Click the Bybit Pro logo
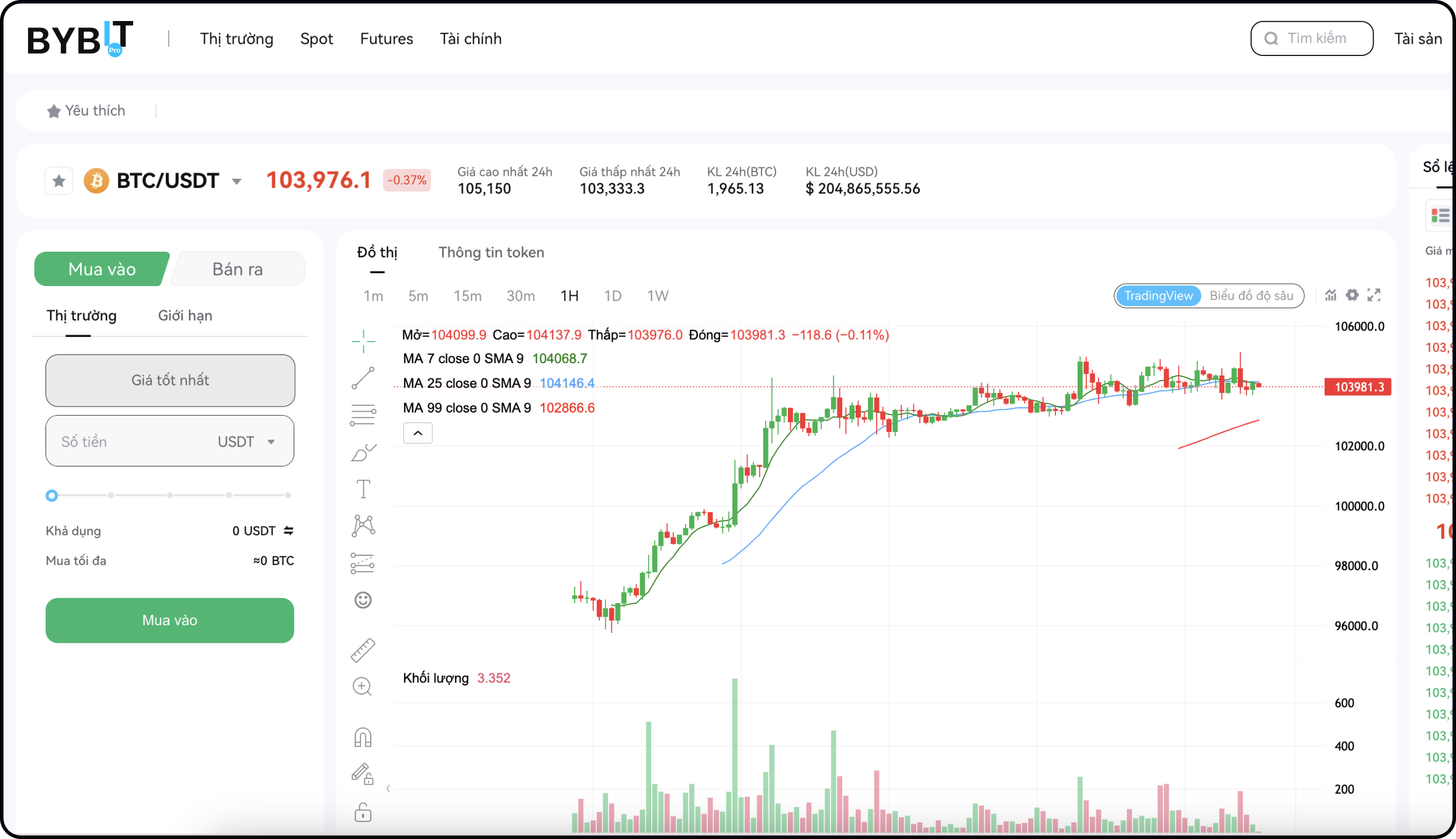Viewport: 1456px width, 839px height. tap(81, 39)
